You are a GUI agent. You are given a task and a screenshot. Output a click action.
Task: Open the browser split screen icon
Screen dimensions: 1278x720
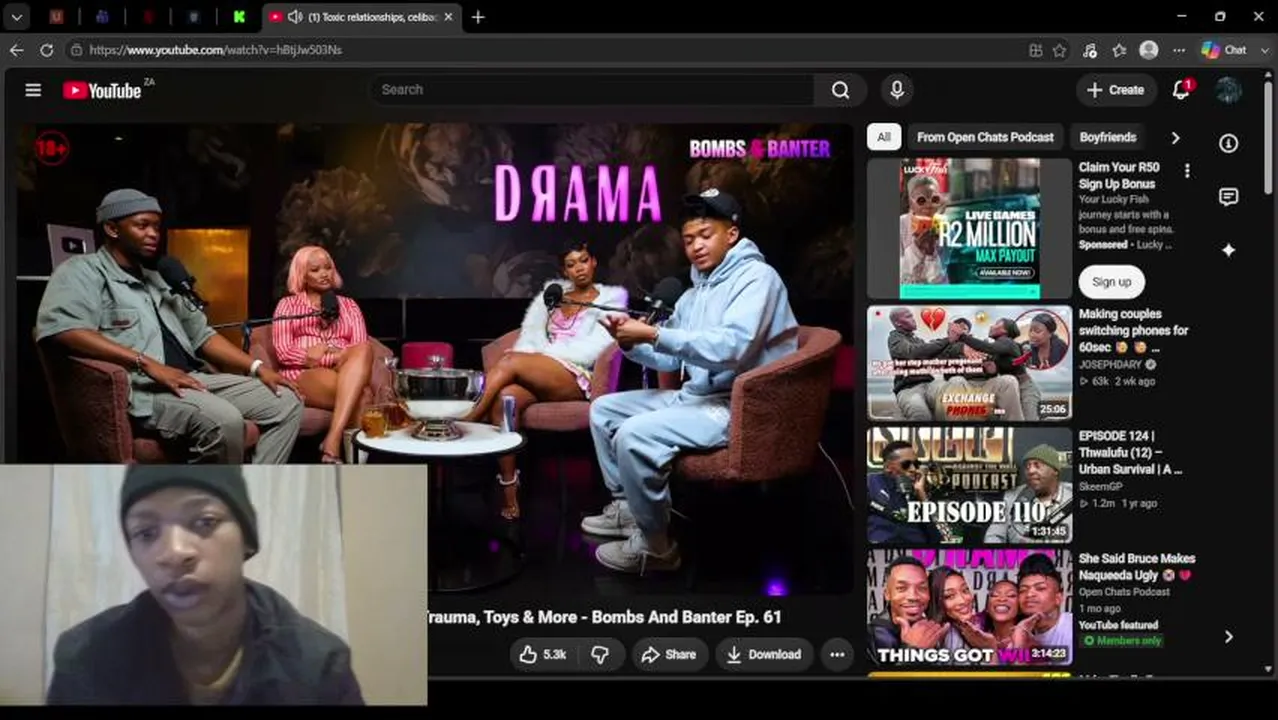point(1036,49)
